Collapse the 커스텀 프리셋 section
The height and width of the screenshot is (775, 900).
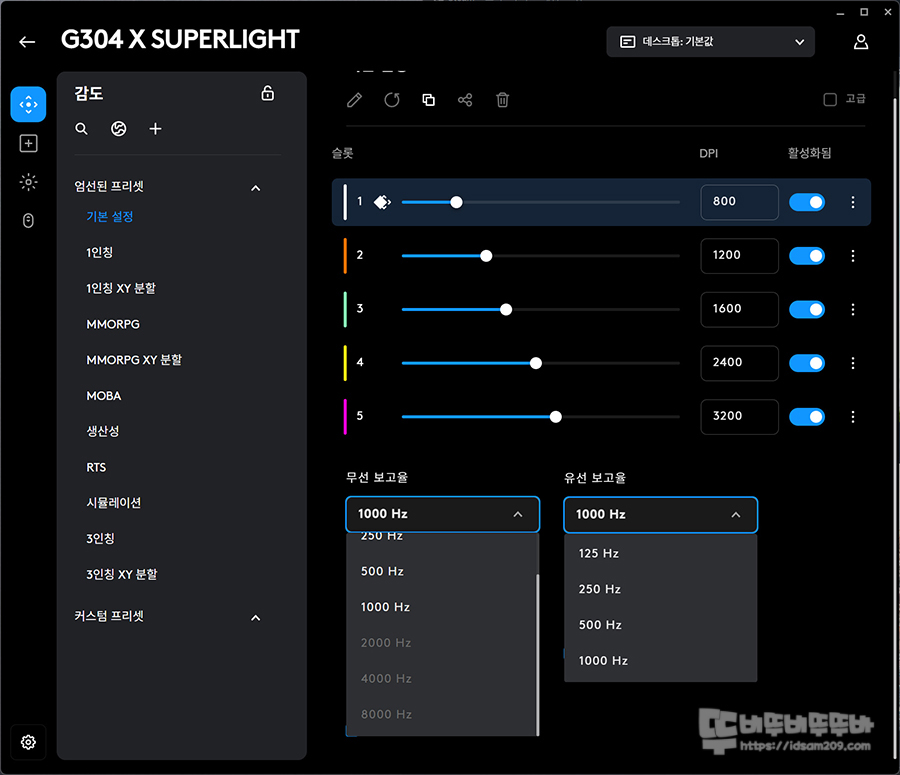[255, 618]
